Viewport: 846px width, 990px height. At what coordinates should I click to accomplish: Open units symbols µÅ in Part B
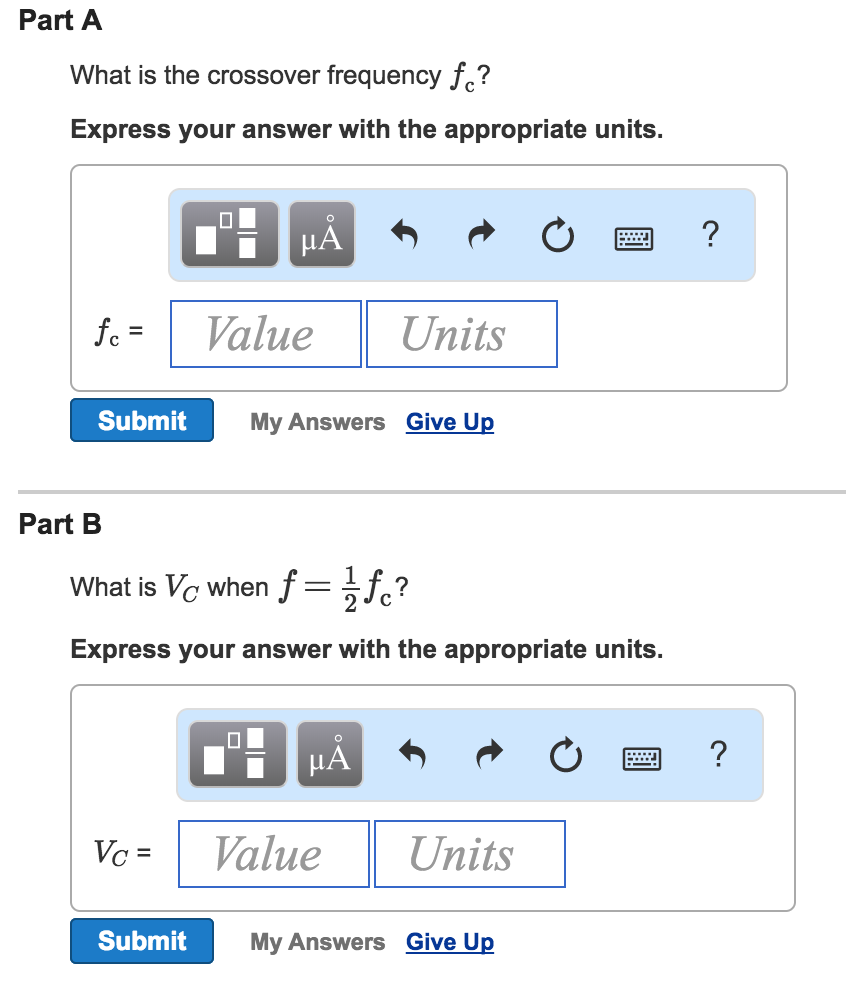(x=329, y=755)
